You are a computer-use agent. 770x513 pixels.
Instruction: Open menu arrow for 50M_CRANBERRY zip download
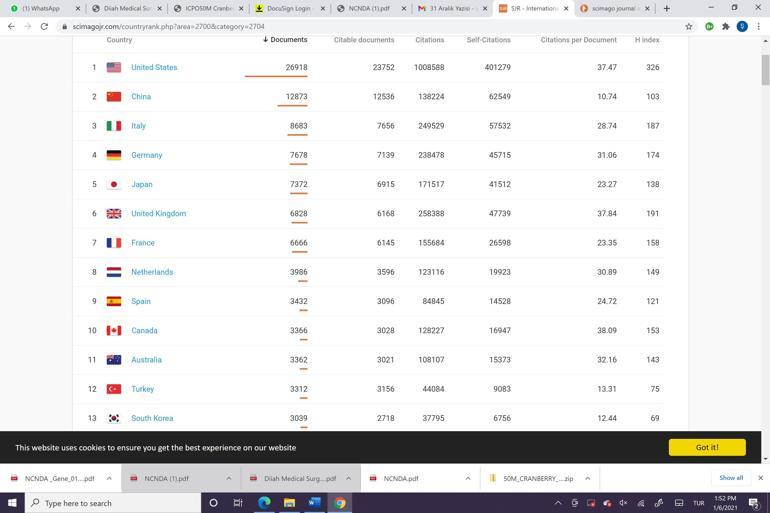(587, 478)
